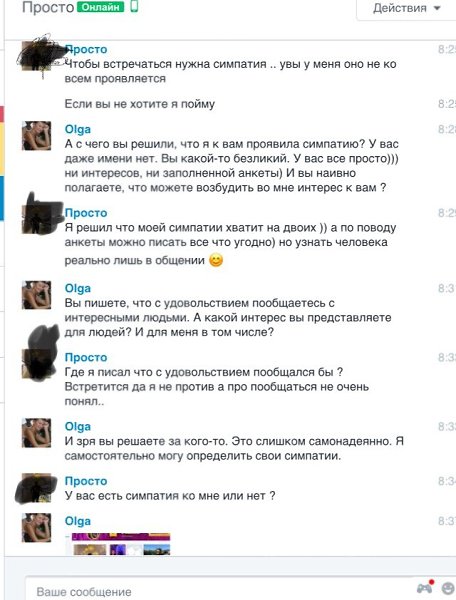Click into the Ваше сообщение input field
Image resolution: width=456 pixels, height=600 pixels.
pos(220,589)
